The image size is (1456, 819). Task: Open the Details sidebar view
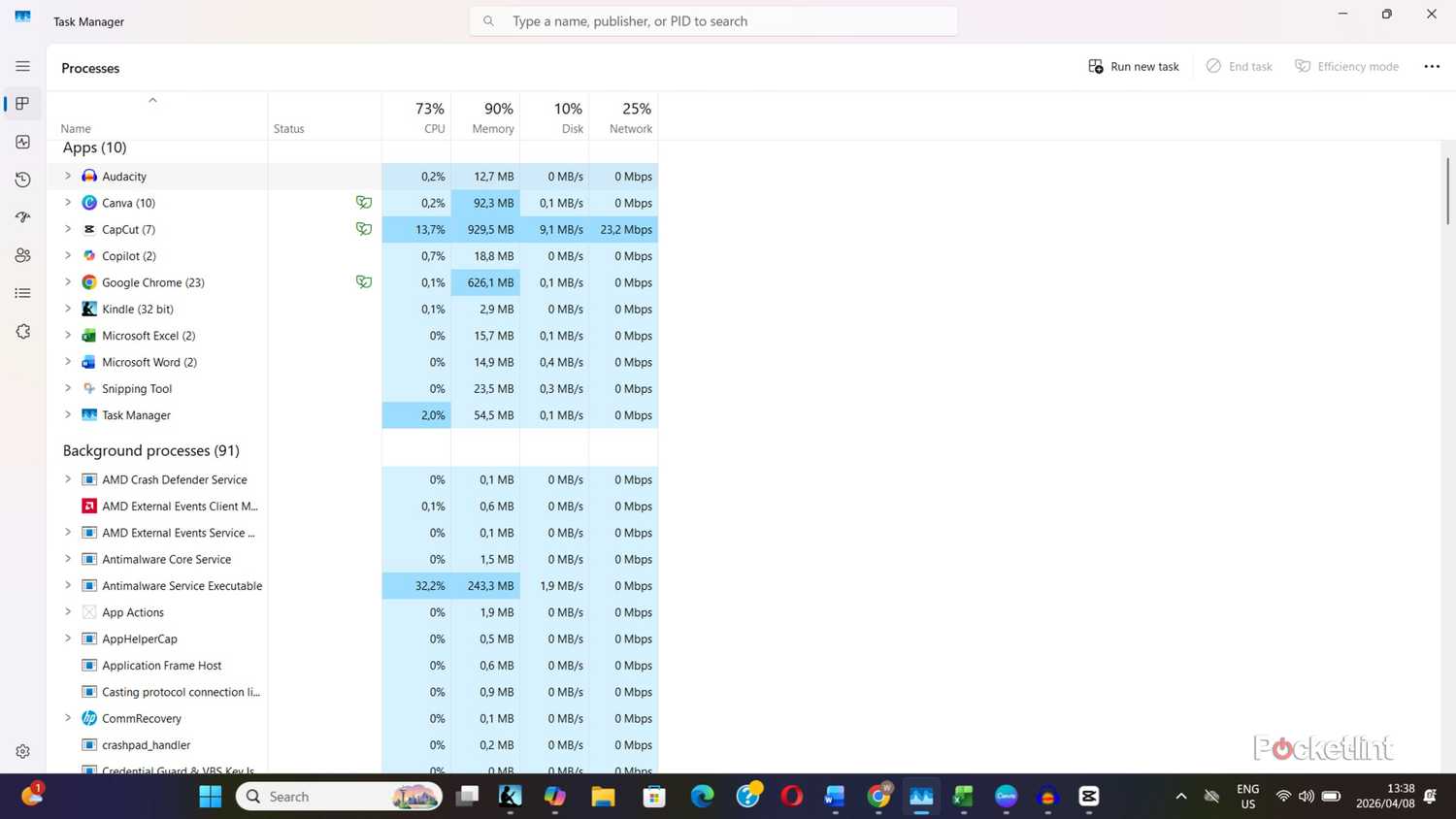[x=22, y=292]
